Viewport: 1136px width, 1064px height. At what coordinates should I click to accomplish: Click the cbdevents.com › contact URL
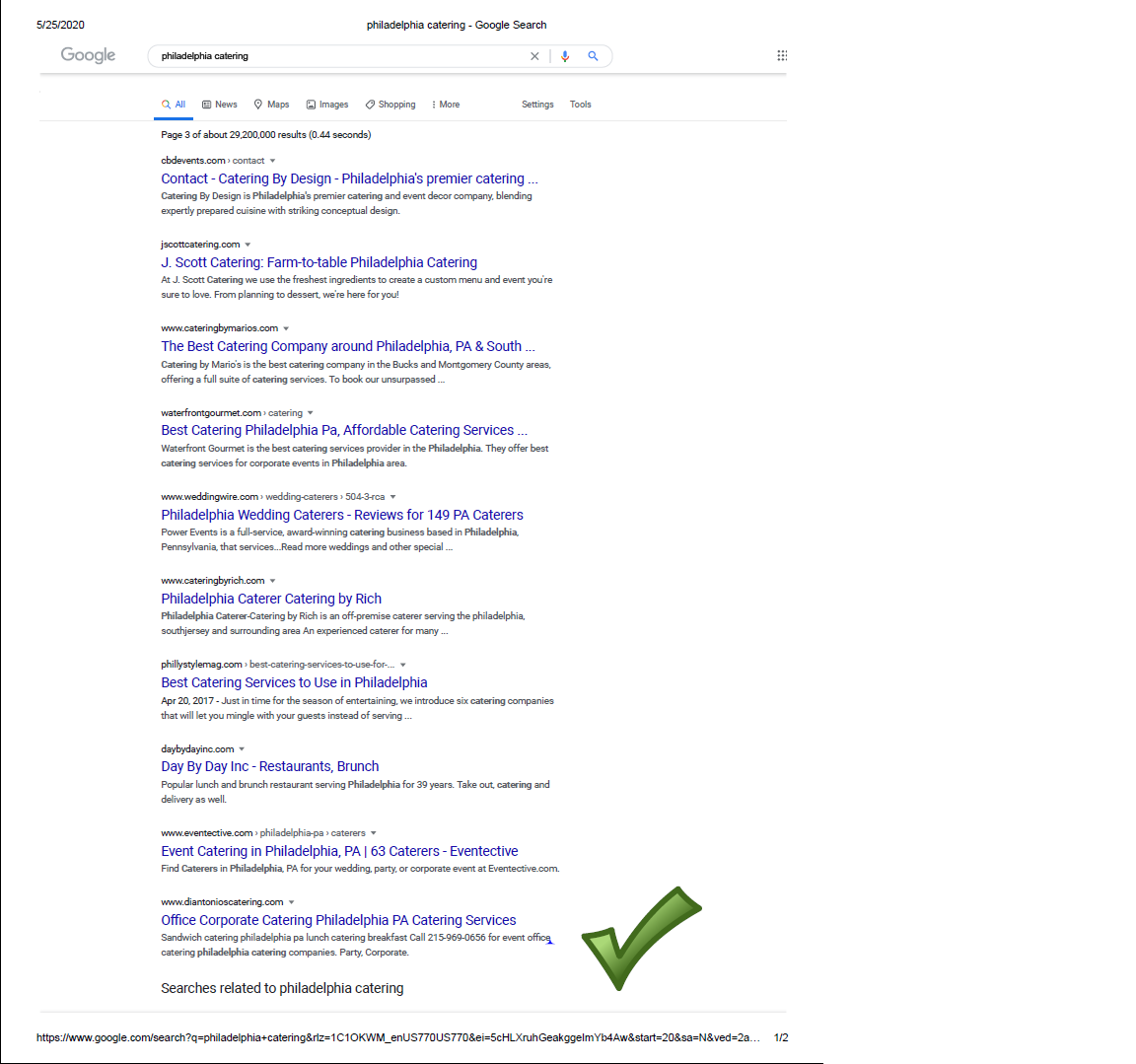[212, 161]
